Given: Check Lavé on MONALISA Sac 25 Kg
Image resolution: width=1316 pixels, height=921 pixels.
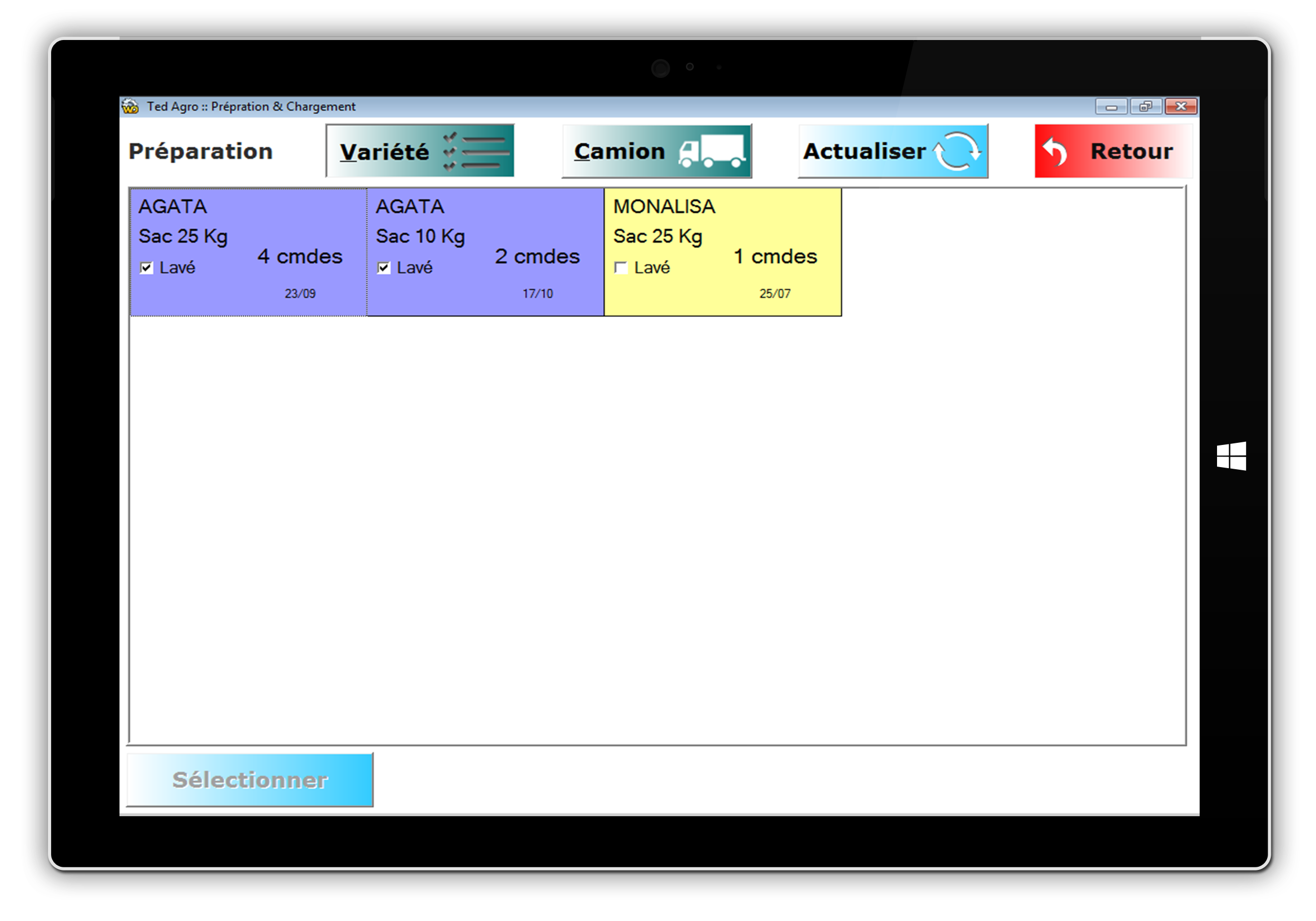Looking at the screenshot, I should [x=621, y=268].
